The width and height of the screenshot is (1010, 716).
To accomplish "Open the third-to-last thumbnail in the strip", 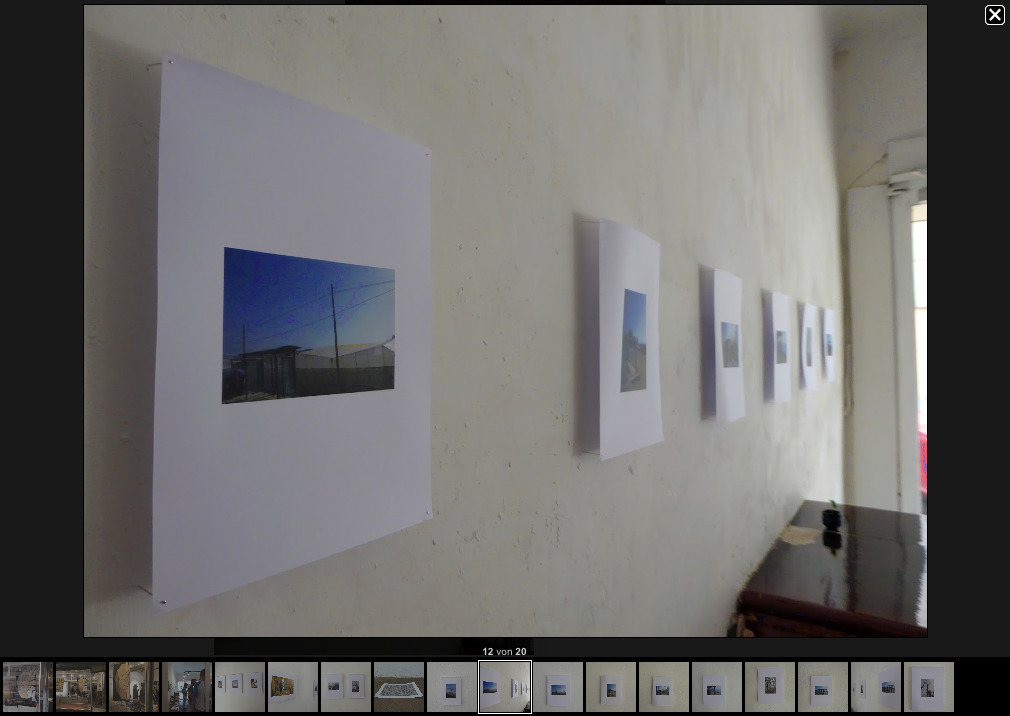I will coord(823,687).
